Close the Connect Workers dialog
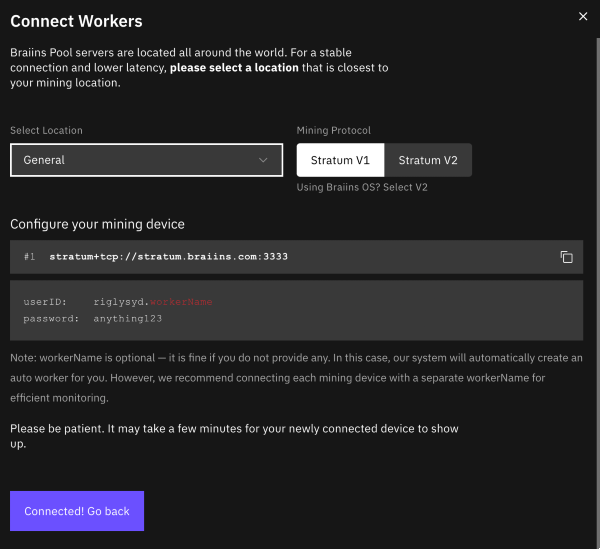Image resolution: width=600 pixels, height=549 pixels. 583,16
